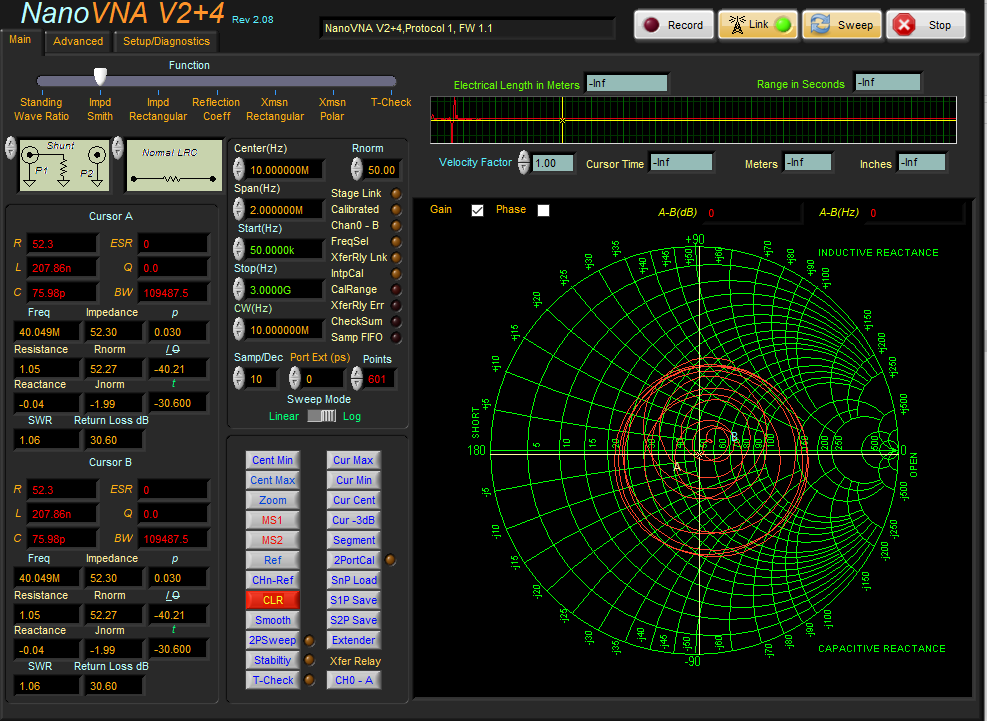Image resolution: width=987 pixels, height=721 pixels.
Task: Click the Function slider handle
Action: pyautogui.click(x=100, y=76)
